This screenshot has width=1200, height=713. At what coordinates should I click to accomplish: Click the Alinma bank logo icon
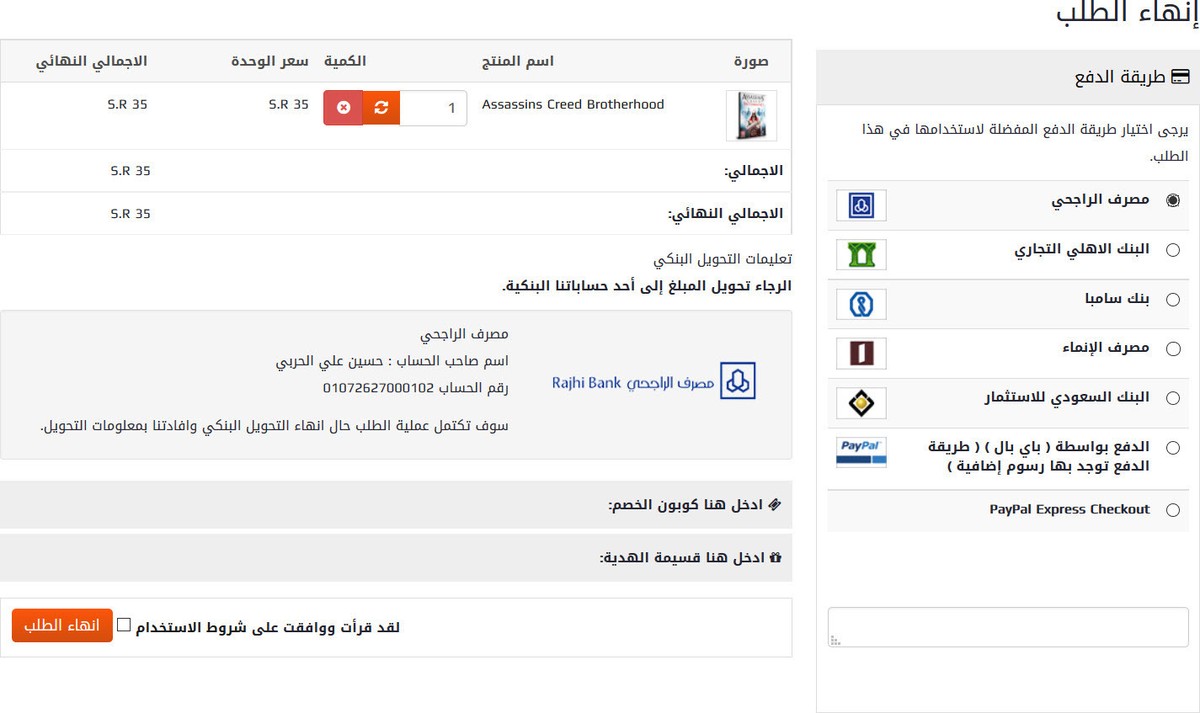click(861, 353)
